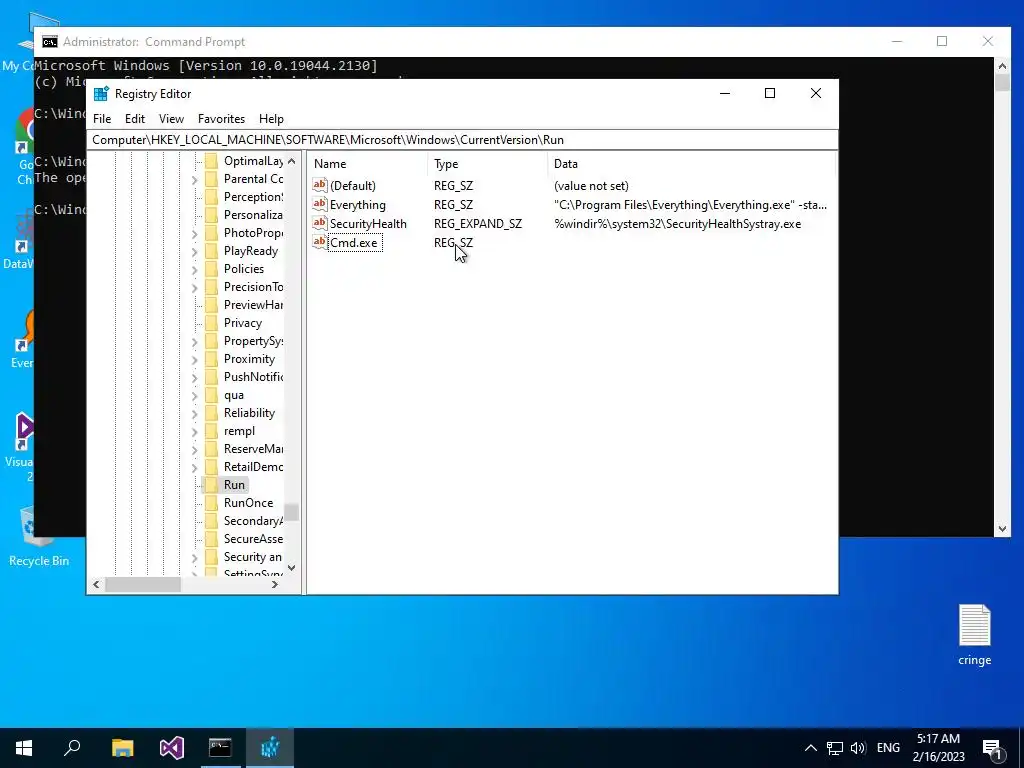Click the (value not set) data cell

pos(591,186)
